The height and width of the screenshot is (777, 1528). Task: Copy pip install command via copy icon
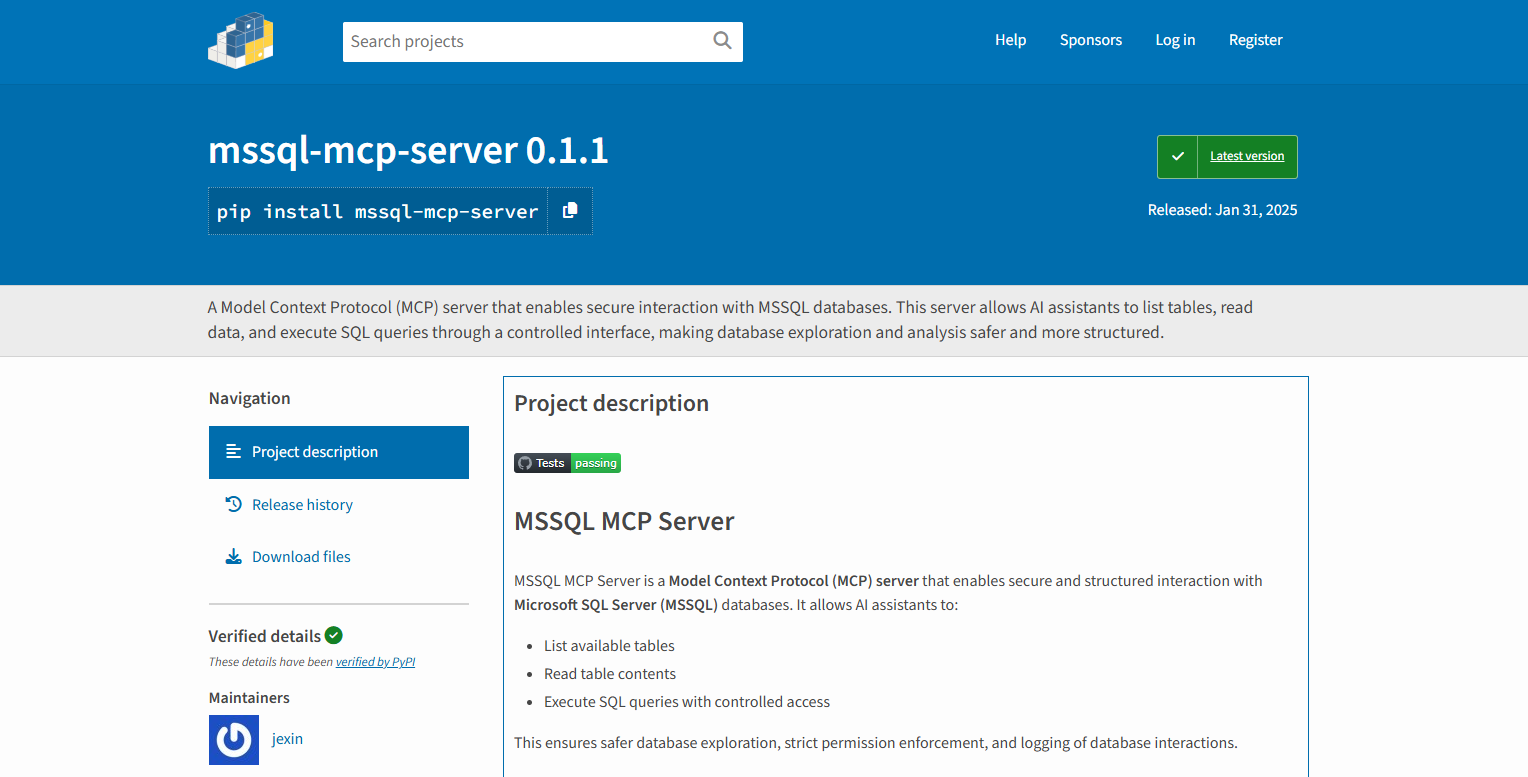(x=570, y=211)
